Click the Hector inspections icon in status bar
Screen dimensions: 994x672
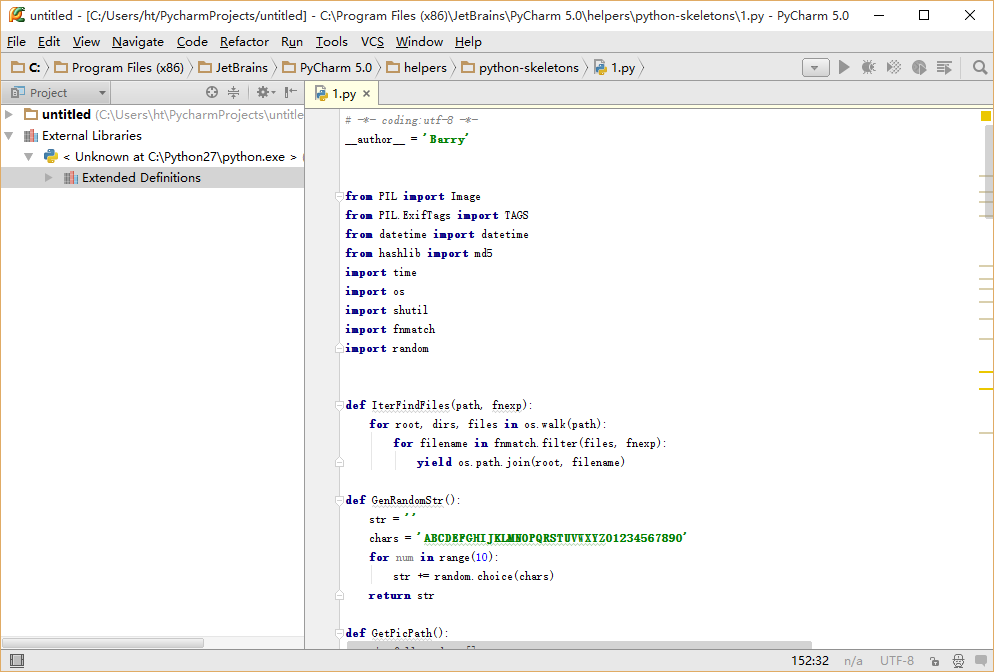coord(958,661)
